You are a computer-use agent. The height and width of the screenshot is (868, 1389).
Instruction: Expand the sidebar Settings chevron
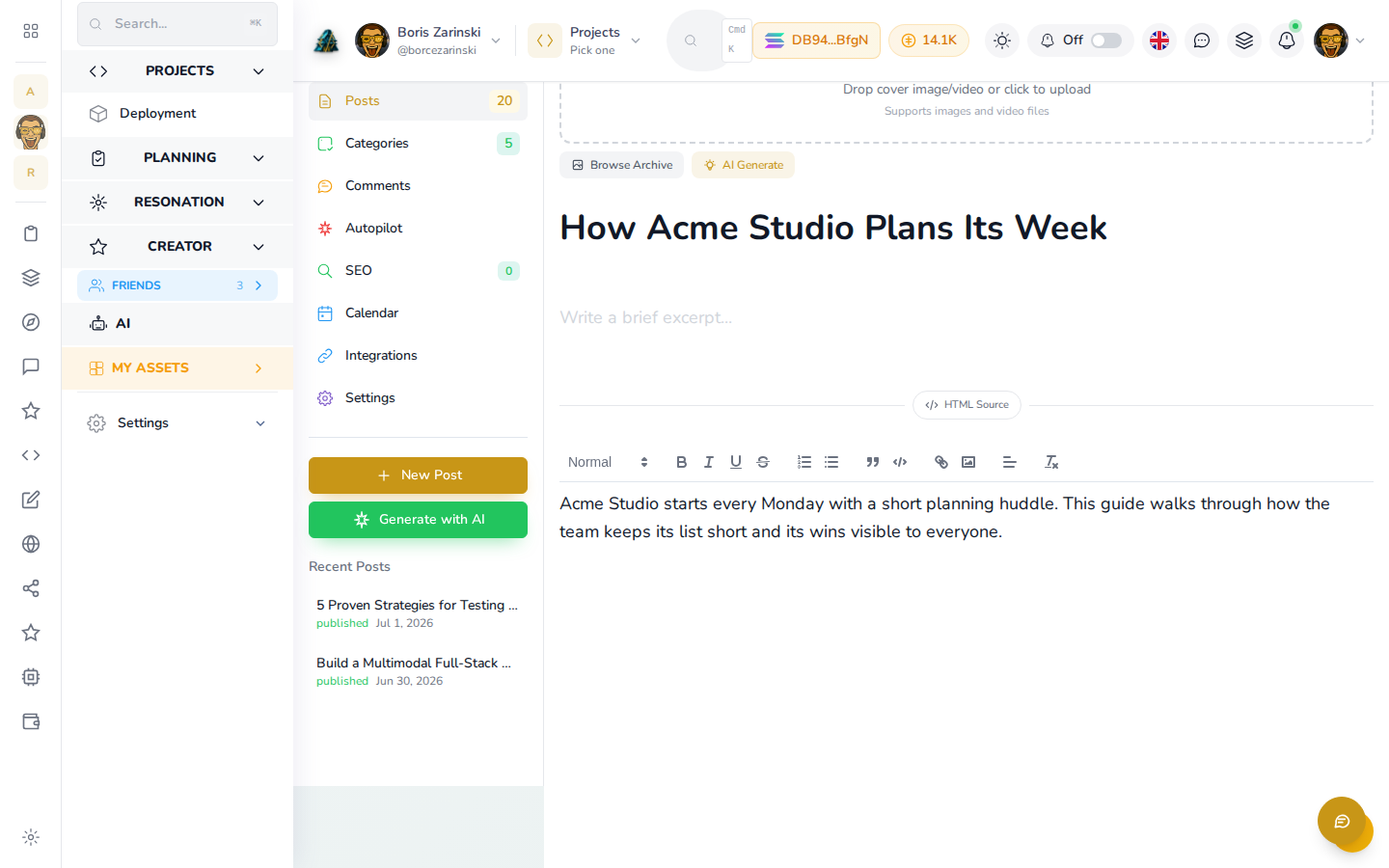[260, 423]
